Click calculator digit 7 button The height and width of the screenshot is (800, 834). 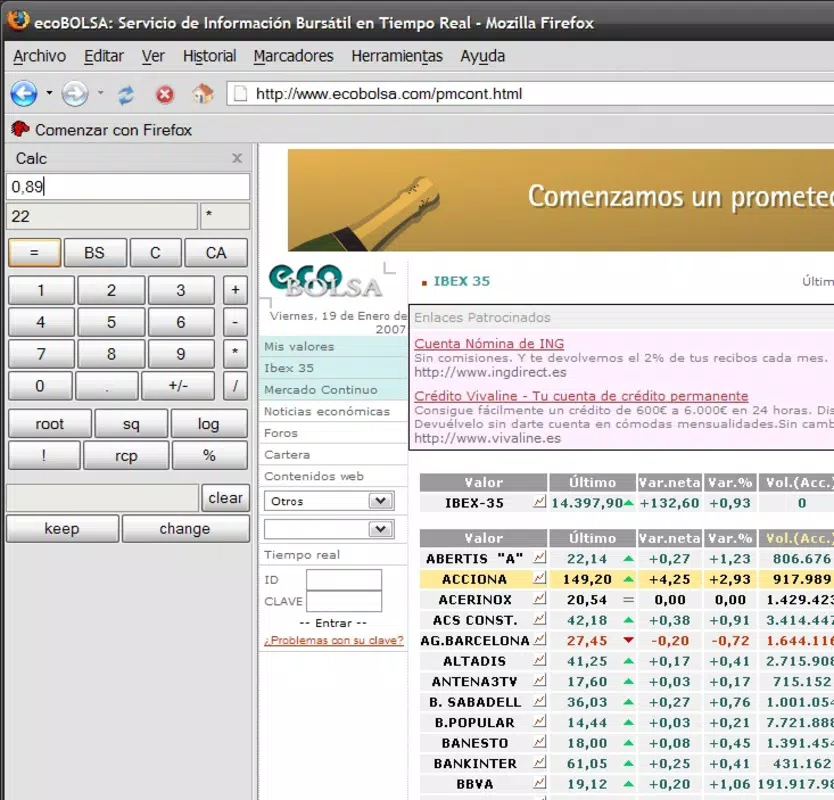click(41, 354)
